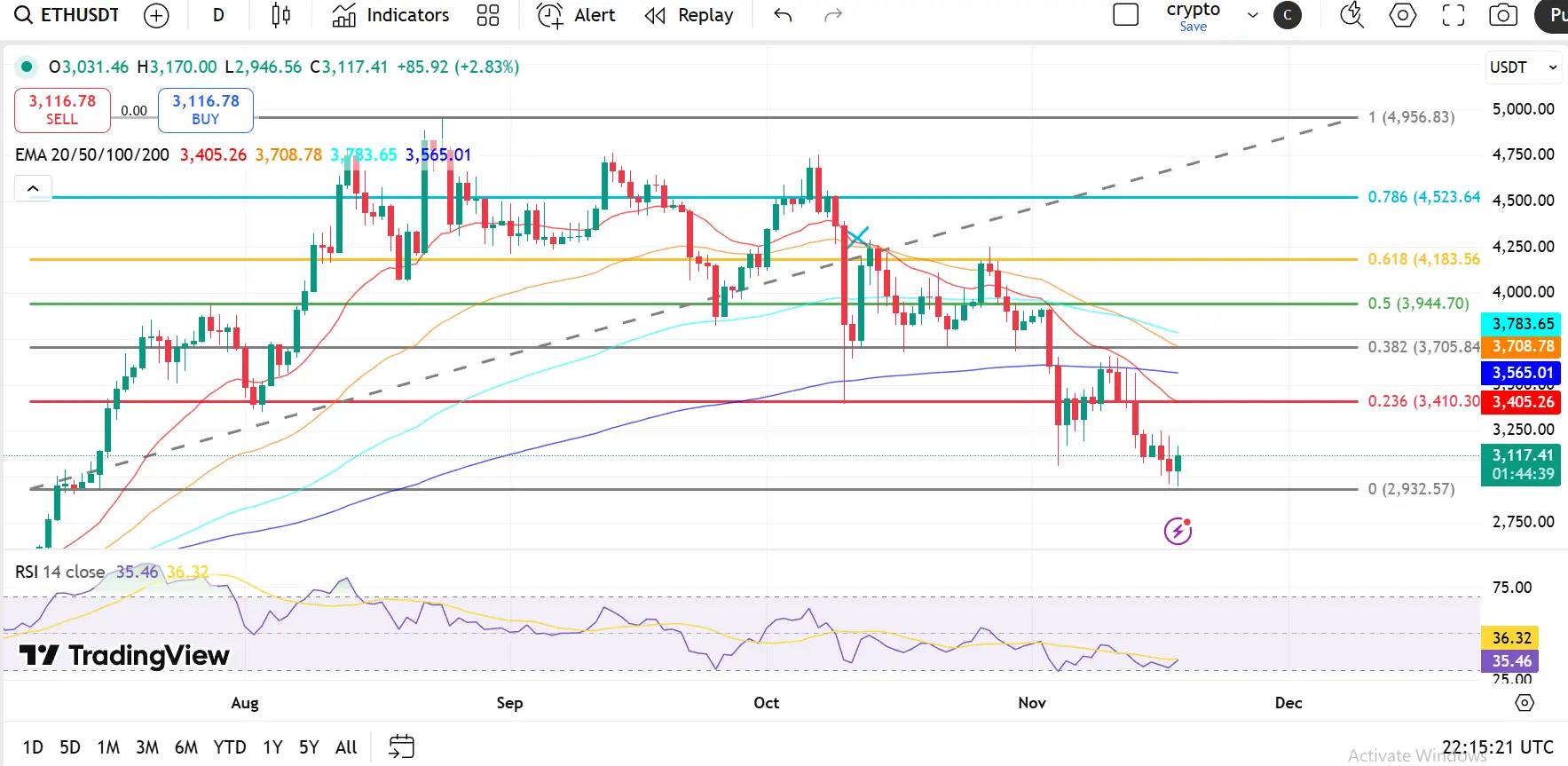Open the Indicators dialog
Viewport: 1568px width, 766px height.
[x=390, y=15]
